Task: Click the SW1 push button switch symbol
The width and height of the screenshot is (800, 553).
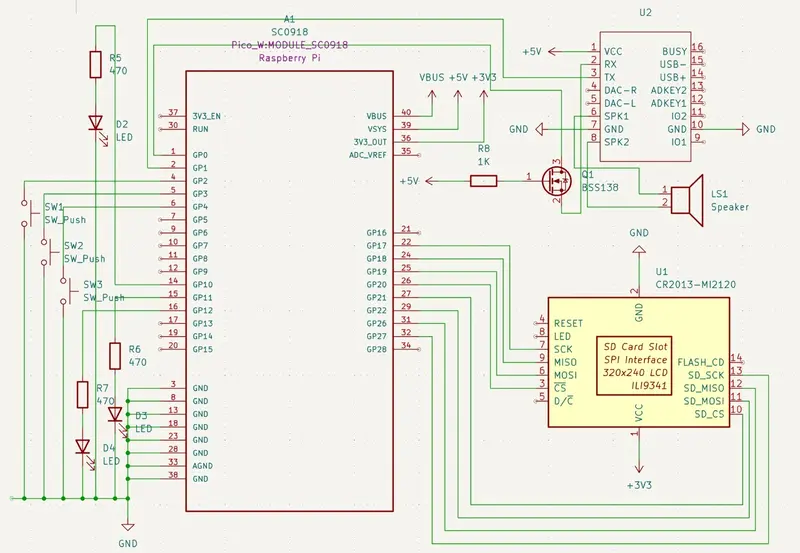Action: point(29,213)
